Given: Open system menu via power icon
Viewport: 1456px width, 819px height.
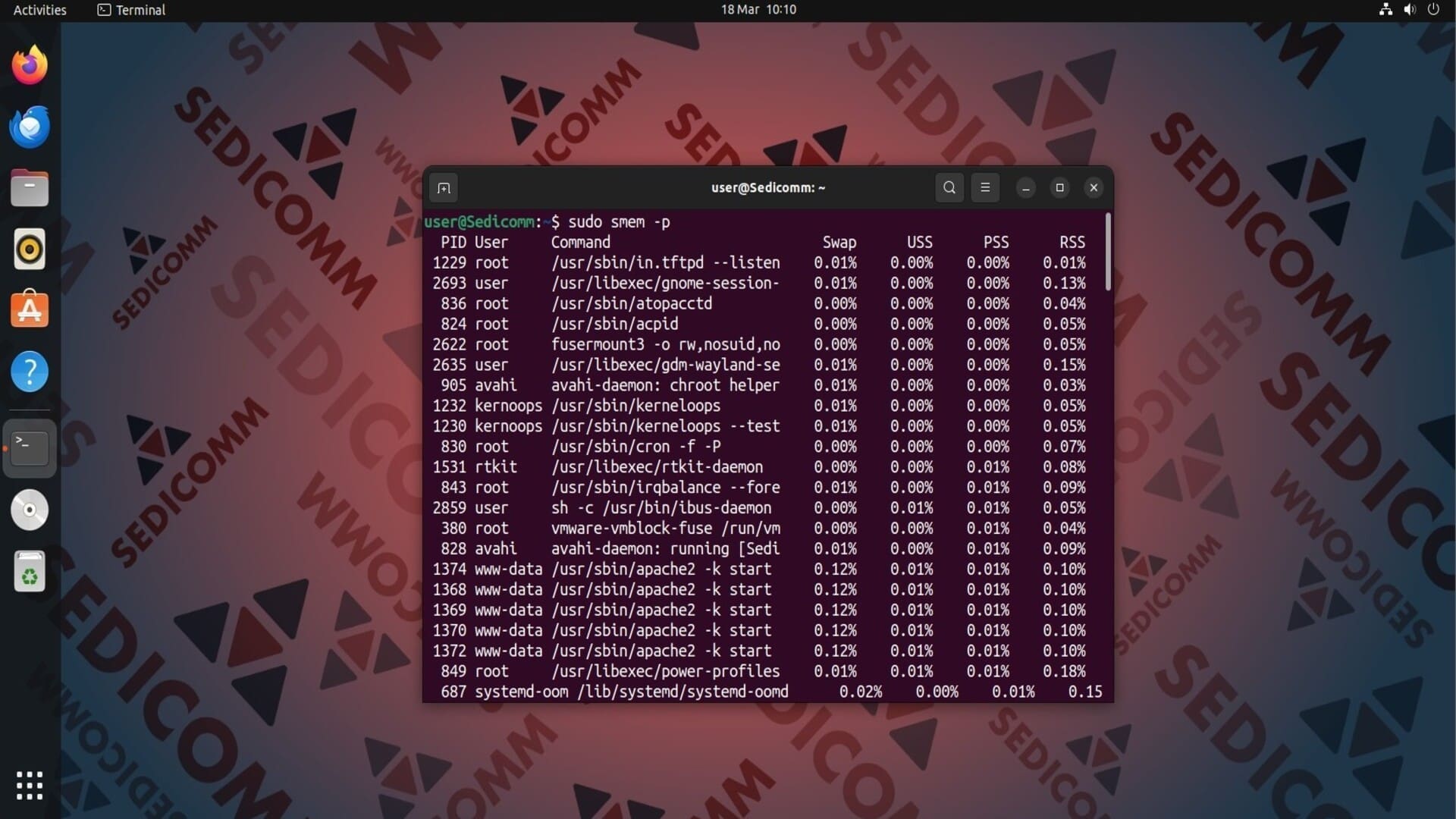Looking at the screenshot, I should coord(1433,10).
